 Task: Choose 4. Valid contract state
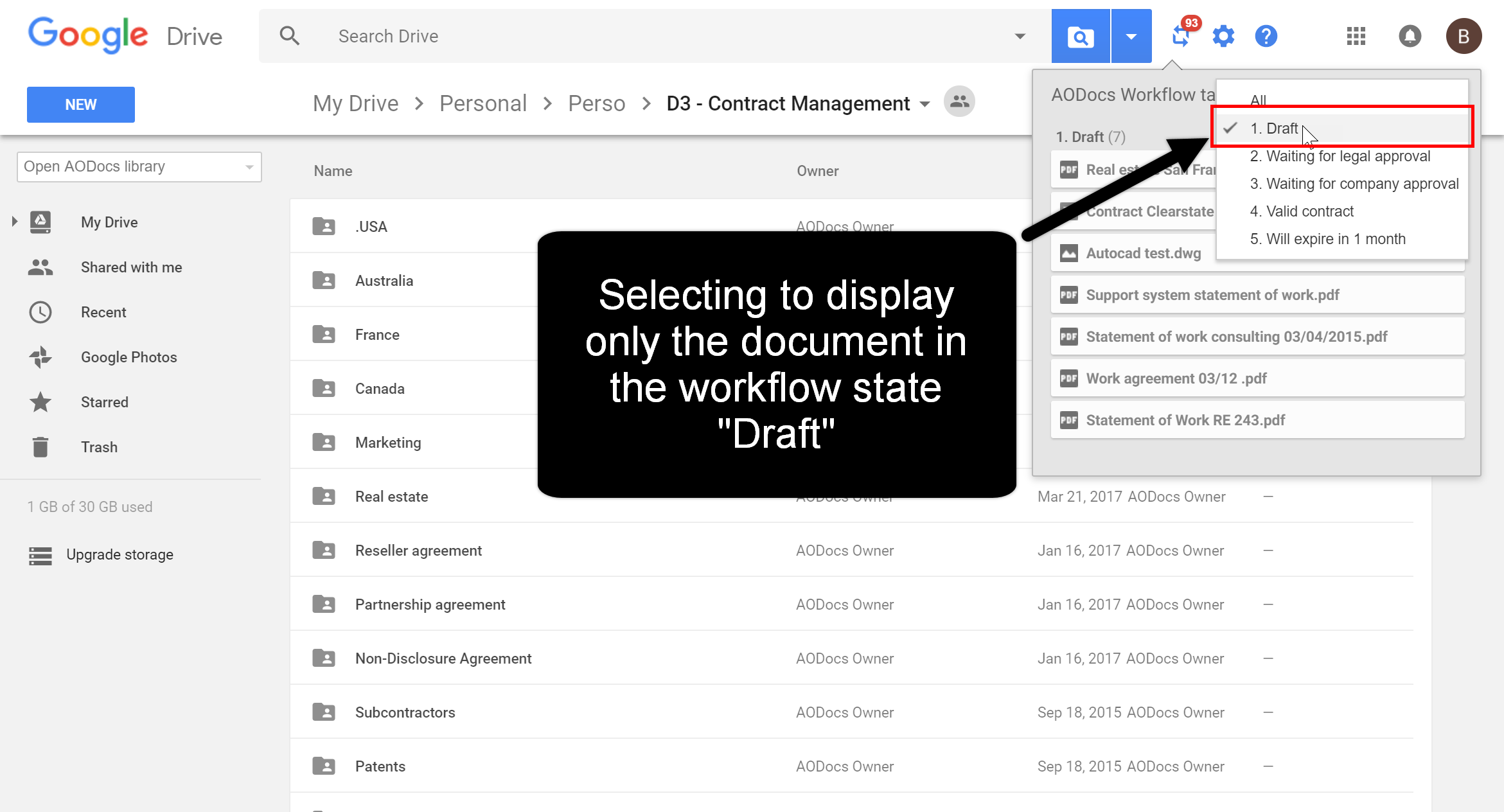1342,211
